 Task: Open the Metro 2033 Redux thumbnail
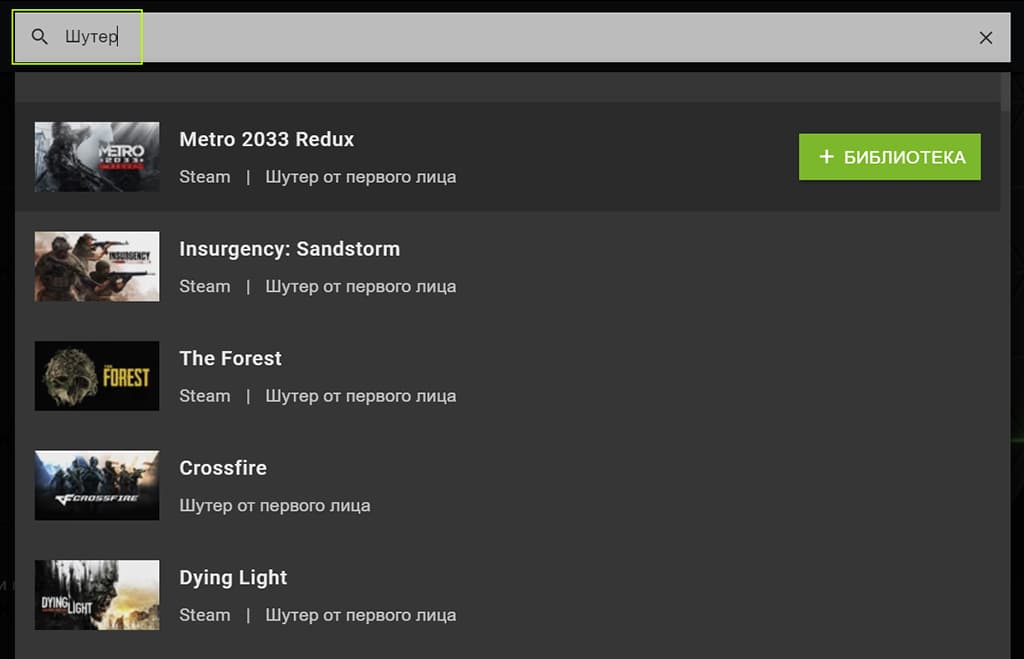point(97,157)
